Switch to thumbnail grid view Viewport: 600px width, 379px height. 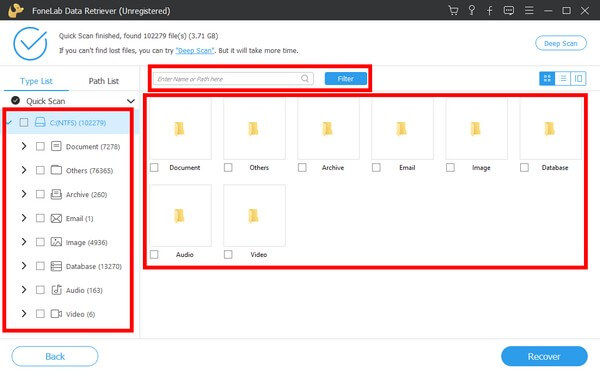(547, 78)
